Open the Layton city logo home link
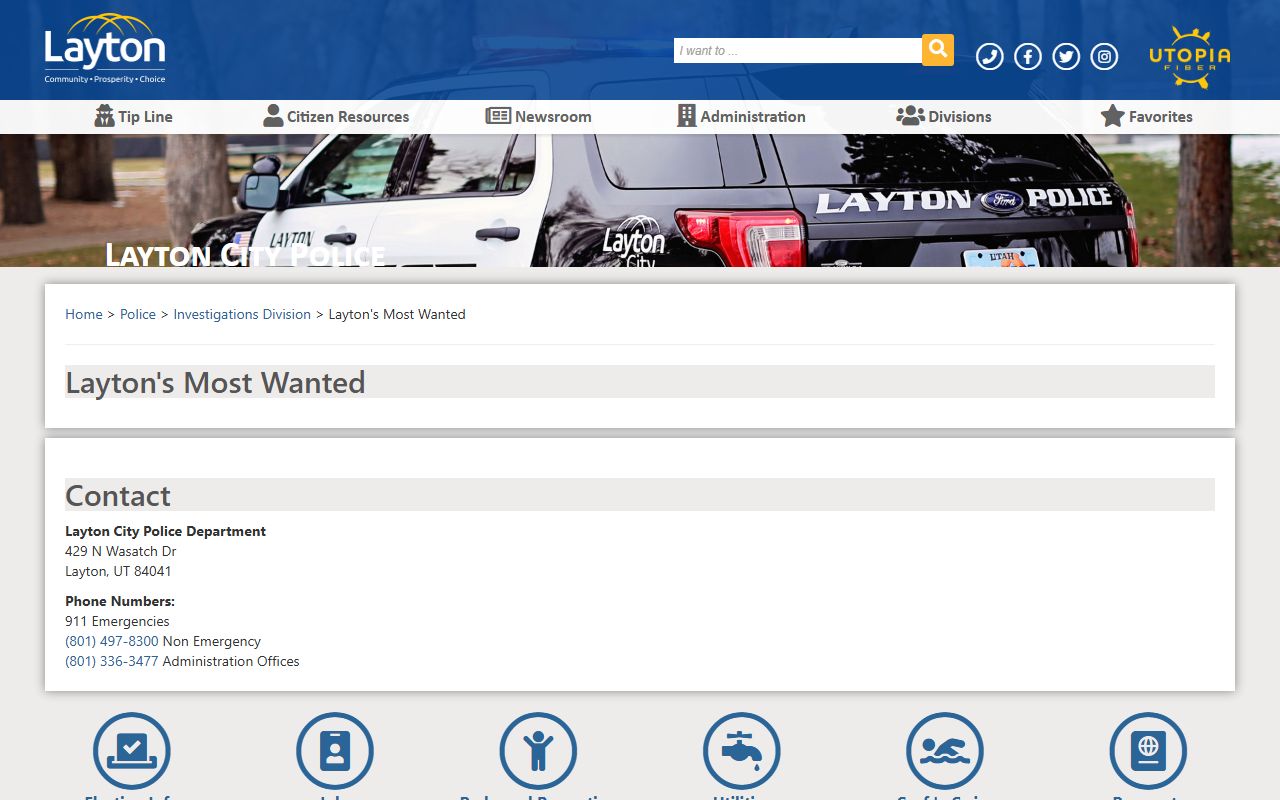Image resolution: width=1280 pixels, height=800 pixels. pos(105,48)
